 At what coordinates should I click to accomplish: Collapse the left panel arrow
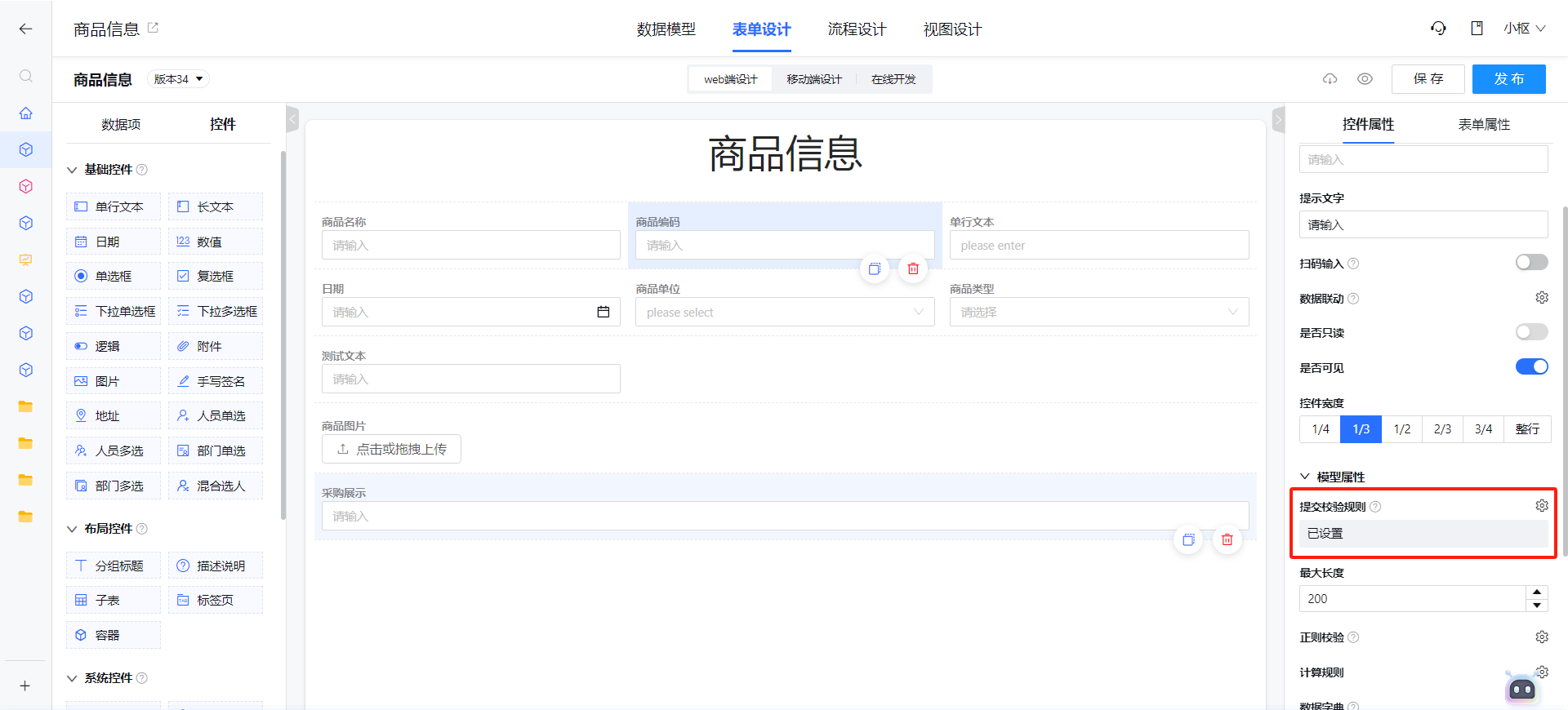[293, 119]
